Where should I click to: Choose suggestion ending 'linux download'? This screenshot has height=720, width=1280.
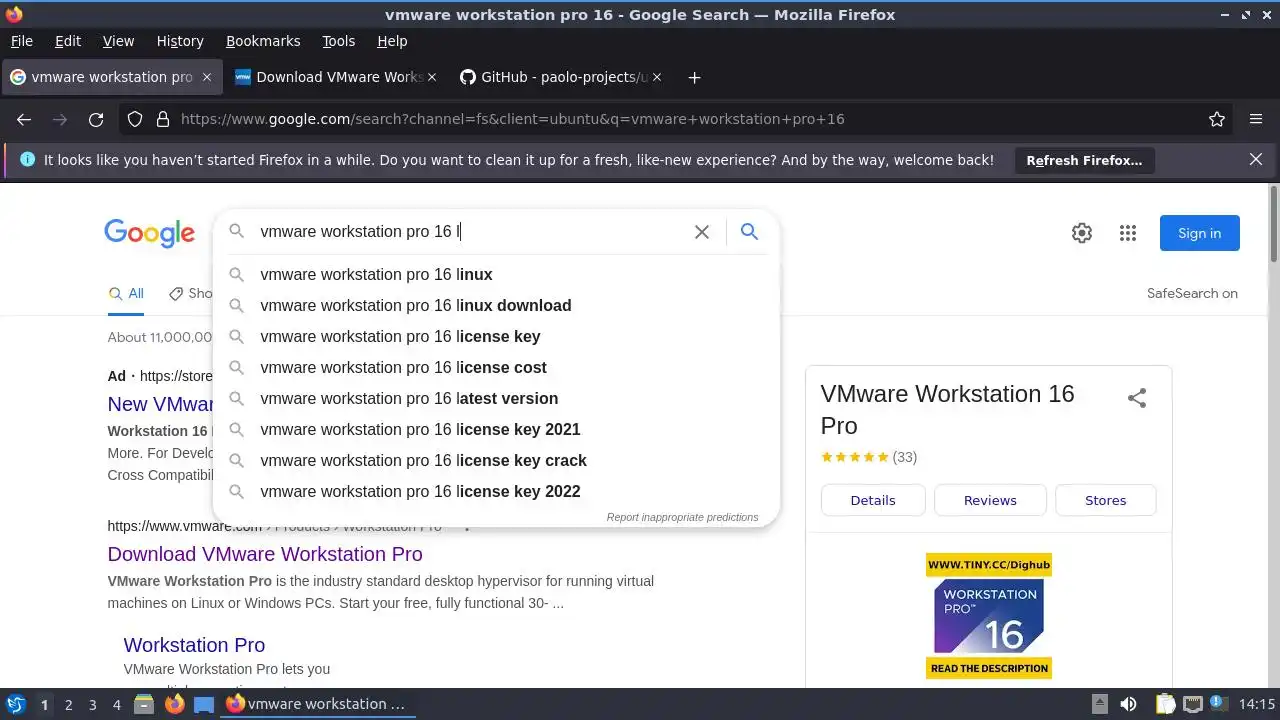pos(496,305)
